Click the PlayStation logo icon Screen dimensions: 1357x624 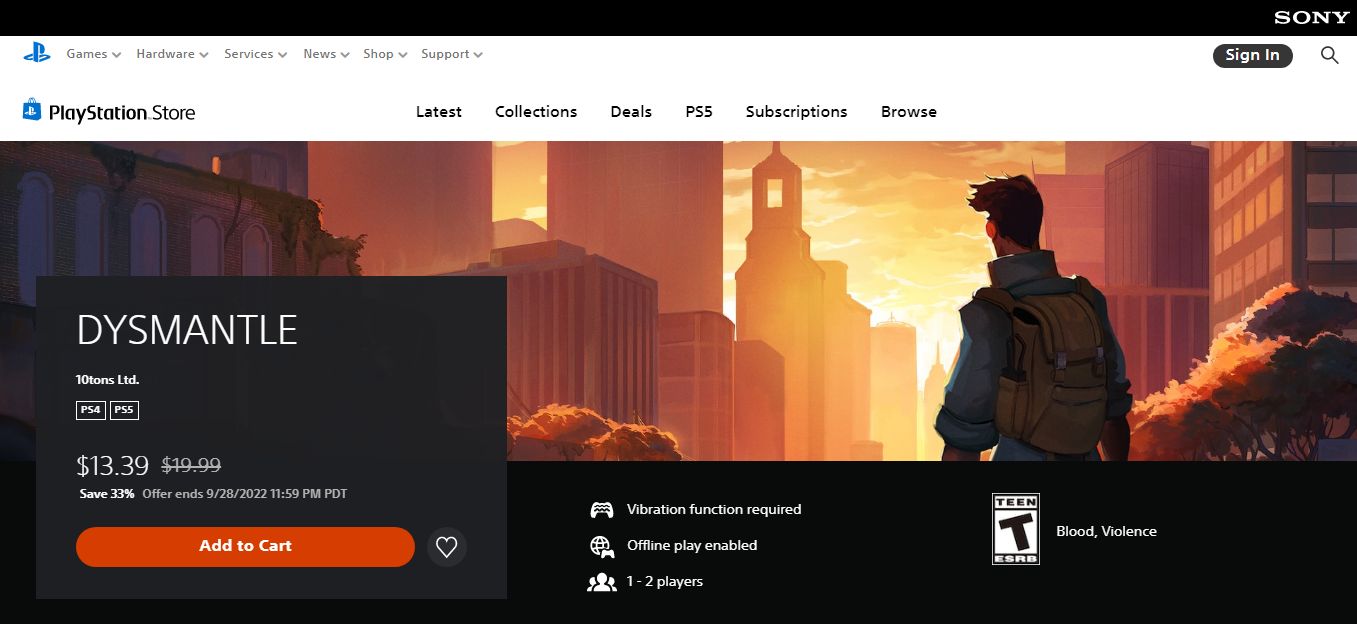click(x=37, y=54)
